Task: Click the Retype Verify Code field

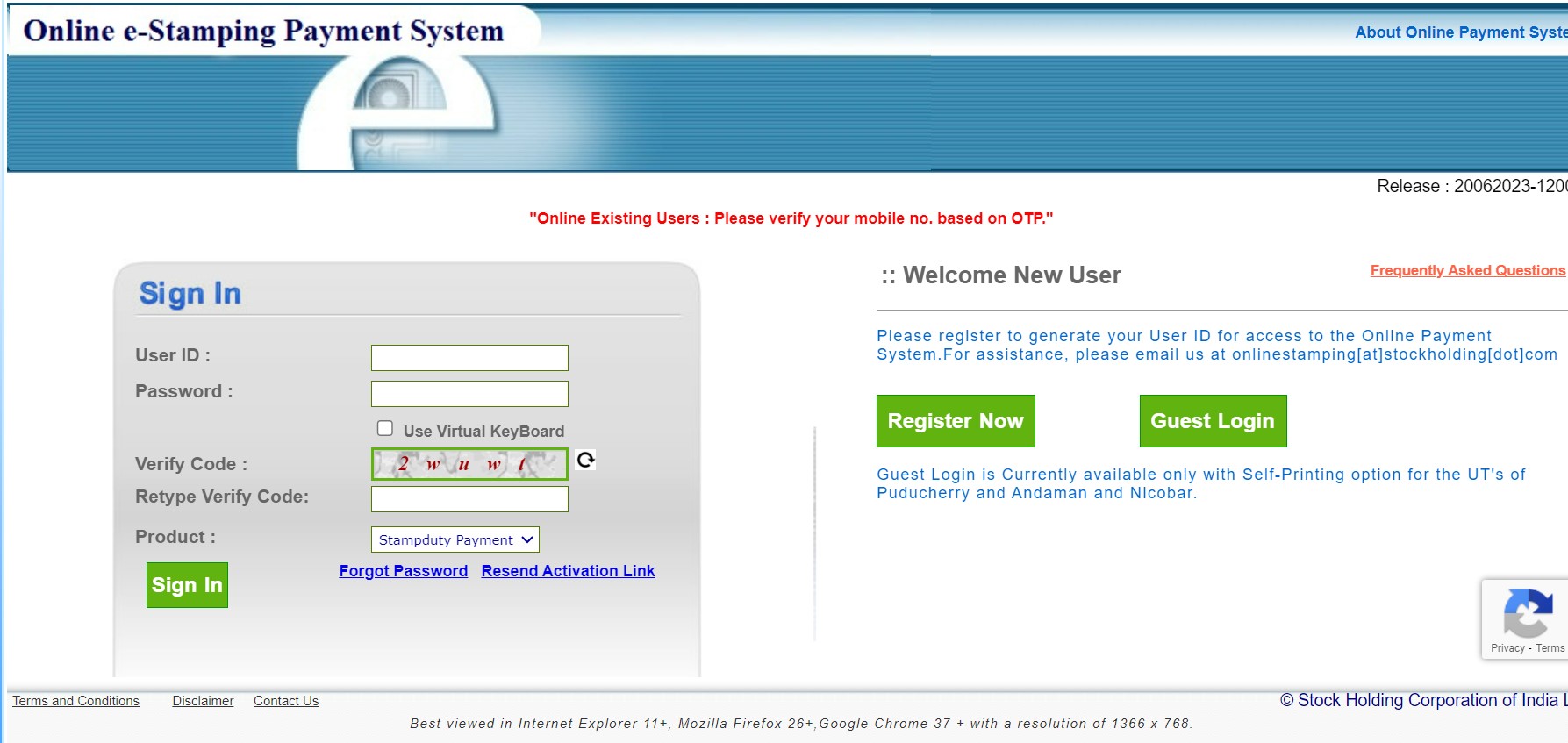Action: tap(469, 499)
